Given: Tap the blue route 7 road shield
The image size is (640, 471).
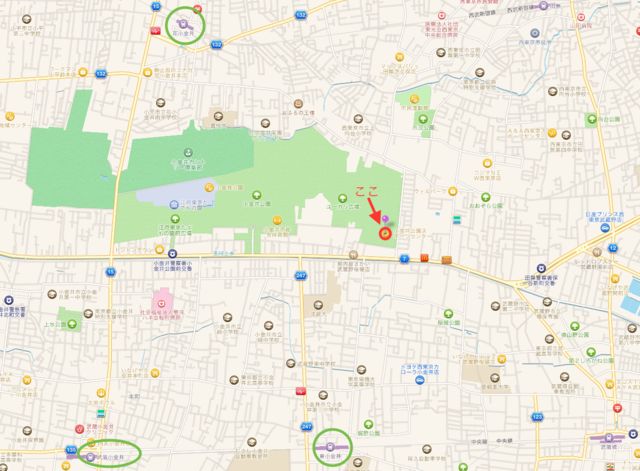Looking at the screenshot, I should [405, 258].
